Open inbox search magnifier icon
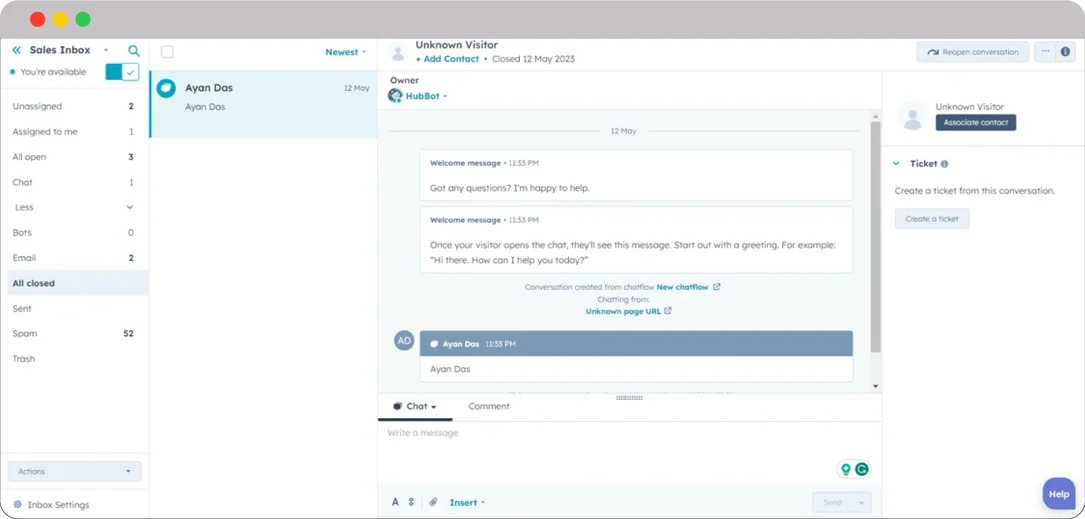Image resolution: width=1085 pixels, height=519 pixels. 134,51
